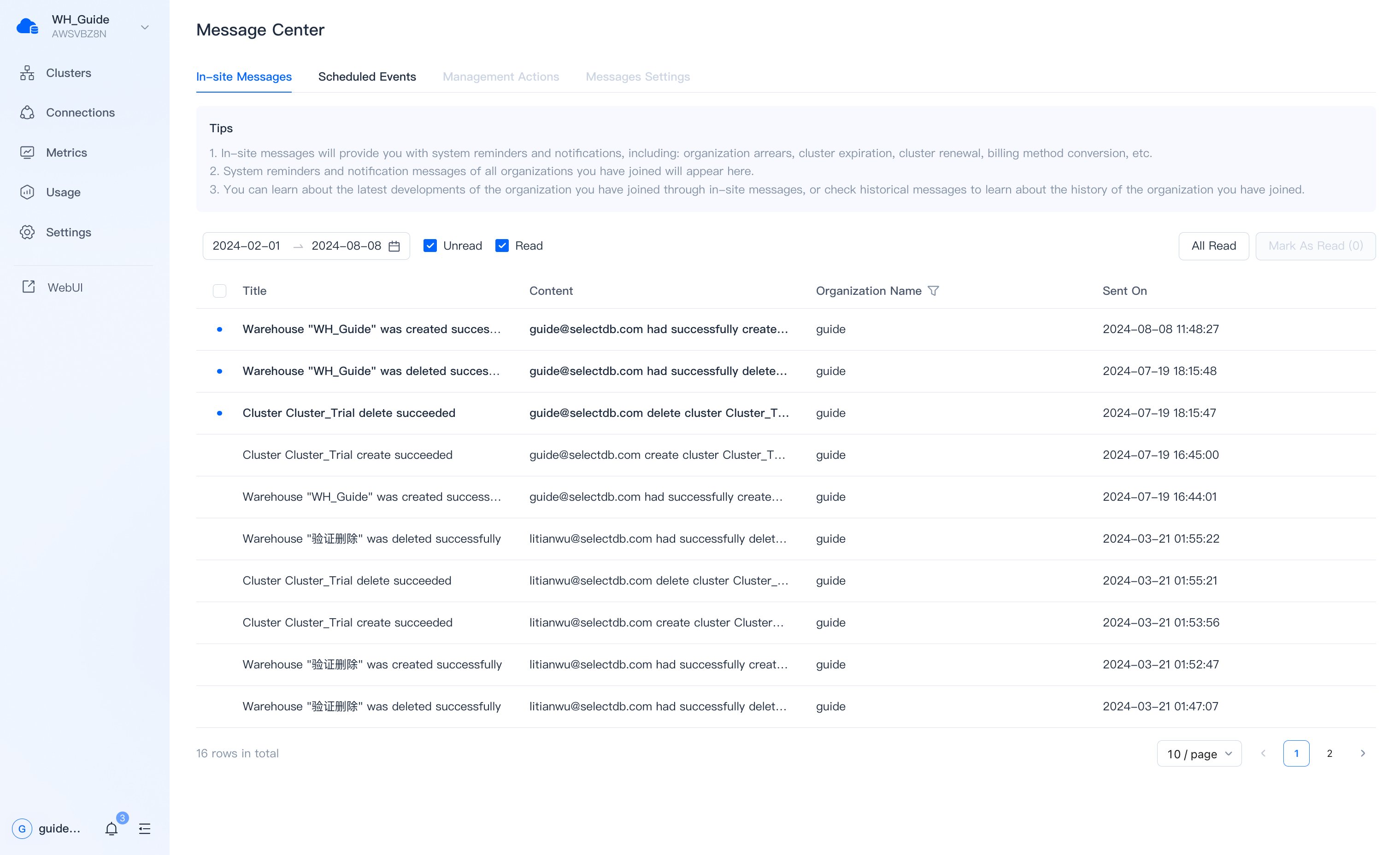
Task: Open date range calendar picker
Action: coord(394,246)
